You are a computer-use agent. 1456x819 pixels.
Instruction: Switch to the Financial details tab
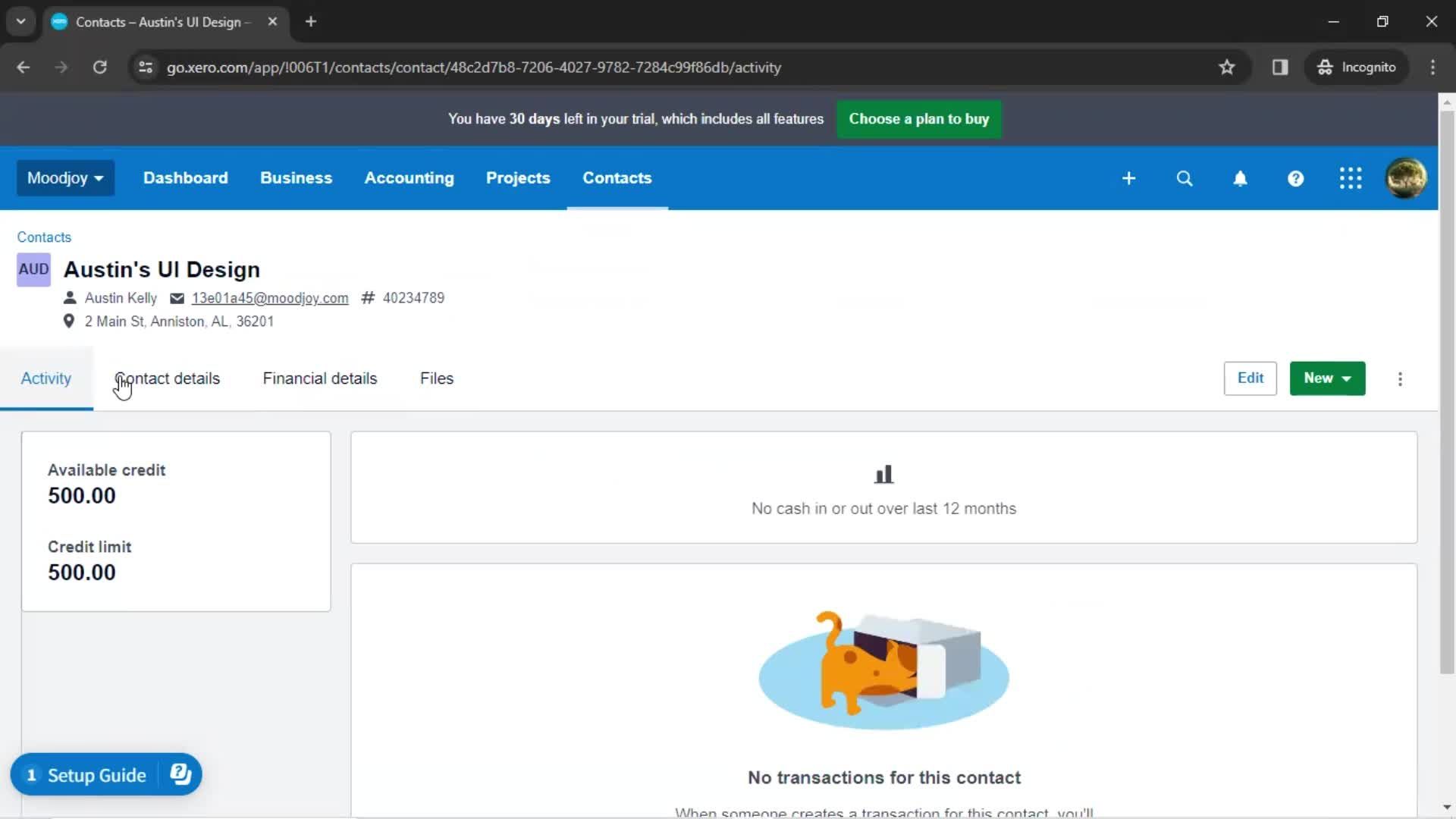319,378
